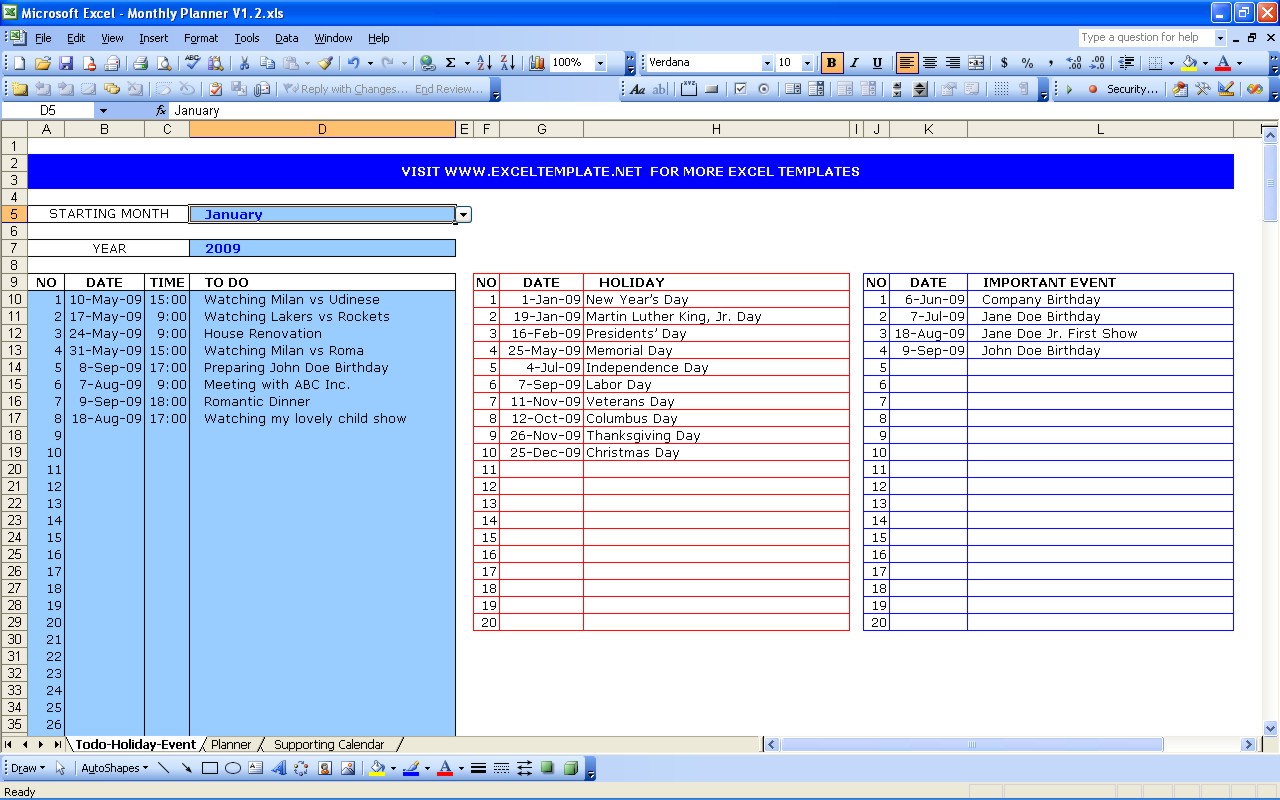Select the Arrow drawing tool
The height and width of the screenshot is (800, 1280).
(x=187, y=768)
